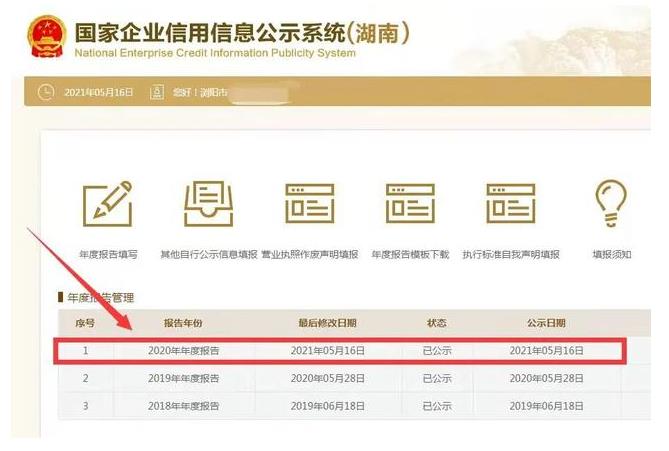This screenshot has height=451, width=669.
Task: Open the 其他自行公示信息填报 tray icon
Action: (x=208, y=203)
